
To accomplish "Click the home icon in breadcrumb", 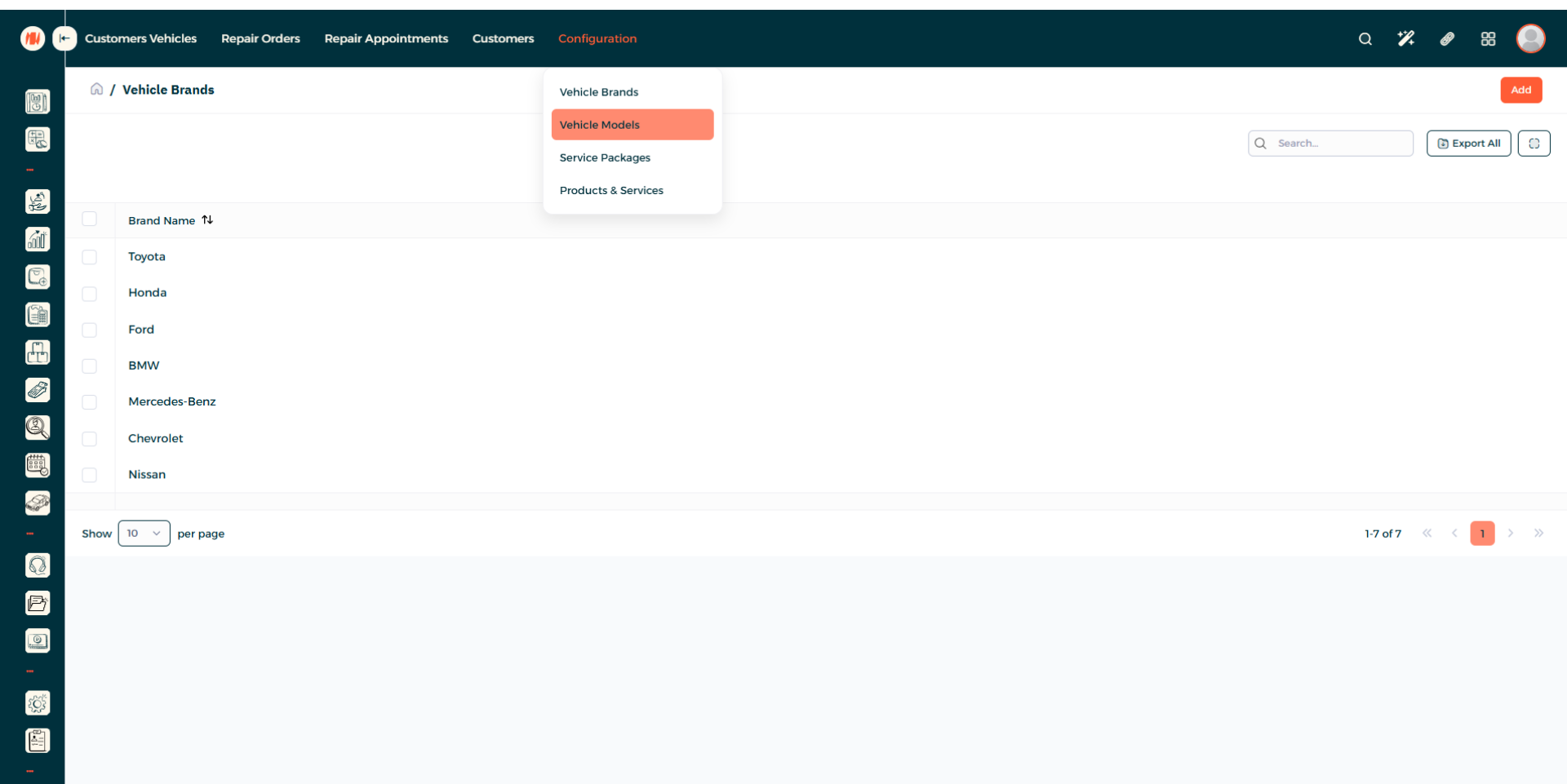I will click(x=96, y=89).
